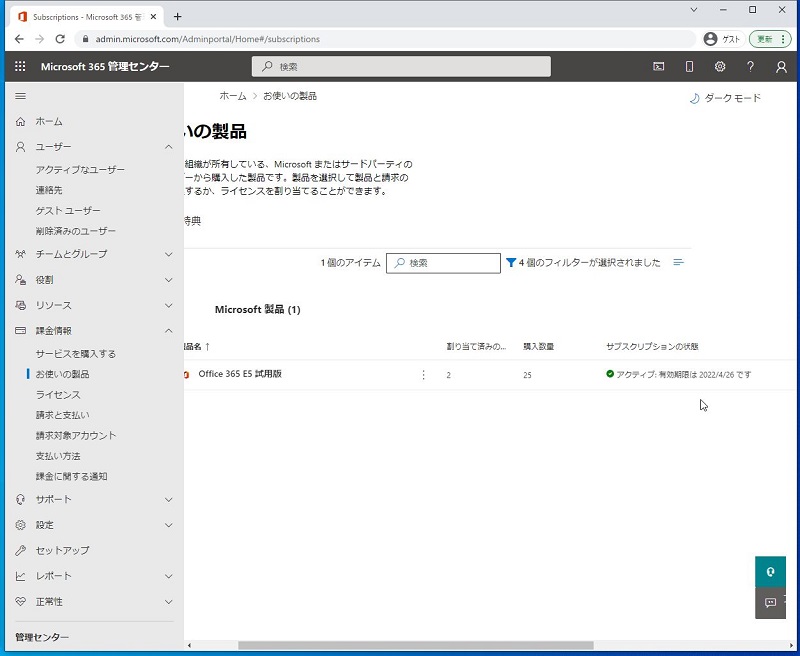Open サービスを購入する in sidebar
Viewport: 800px width, 656px height.
pos(76,354)
